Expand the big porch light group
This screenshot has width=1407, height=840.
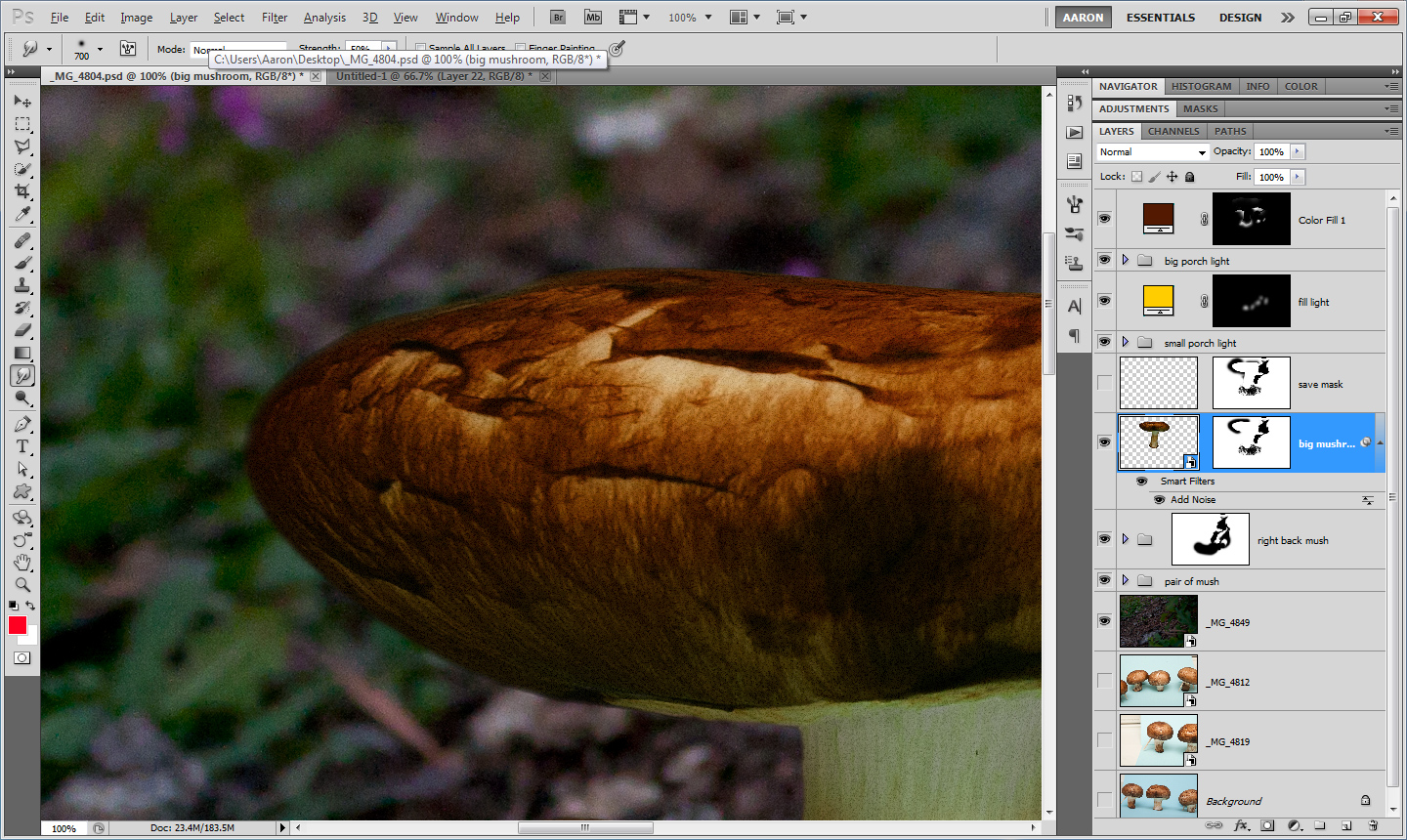[1126, 260]
